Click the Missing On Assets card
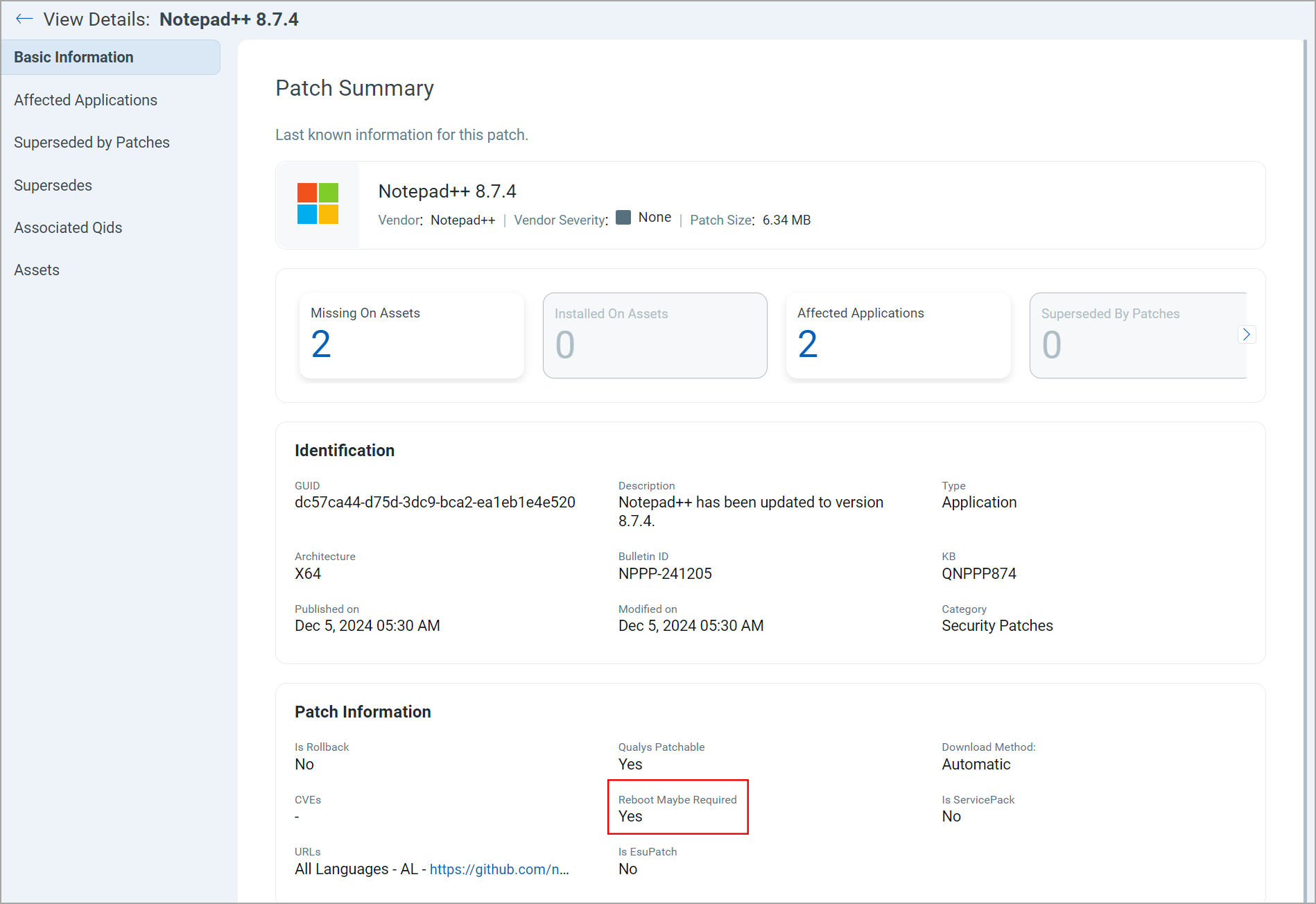The image size is (1316, 904). [411, 336]
